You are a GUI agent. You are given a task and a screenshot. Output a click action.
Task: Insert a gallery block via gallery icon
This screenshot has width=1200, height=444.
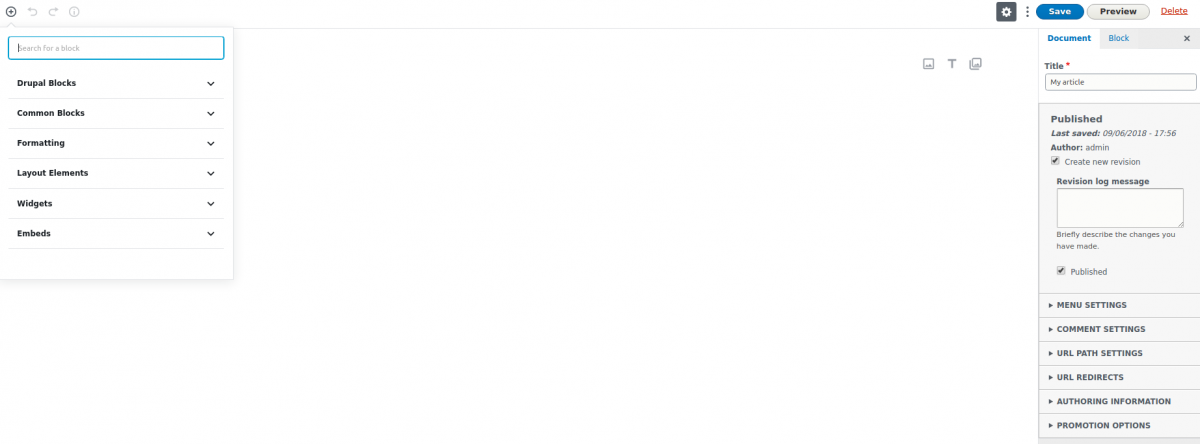976,64
